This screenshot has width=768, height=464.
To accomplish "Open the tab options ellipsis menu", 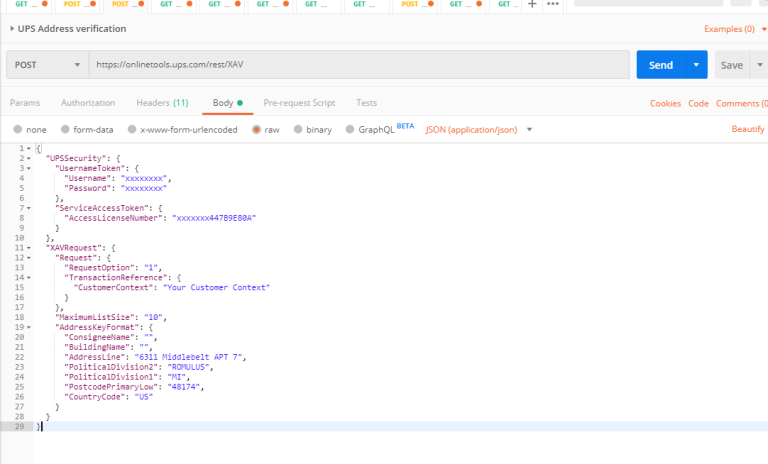I will 552,4.
